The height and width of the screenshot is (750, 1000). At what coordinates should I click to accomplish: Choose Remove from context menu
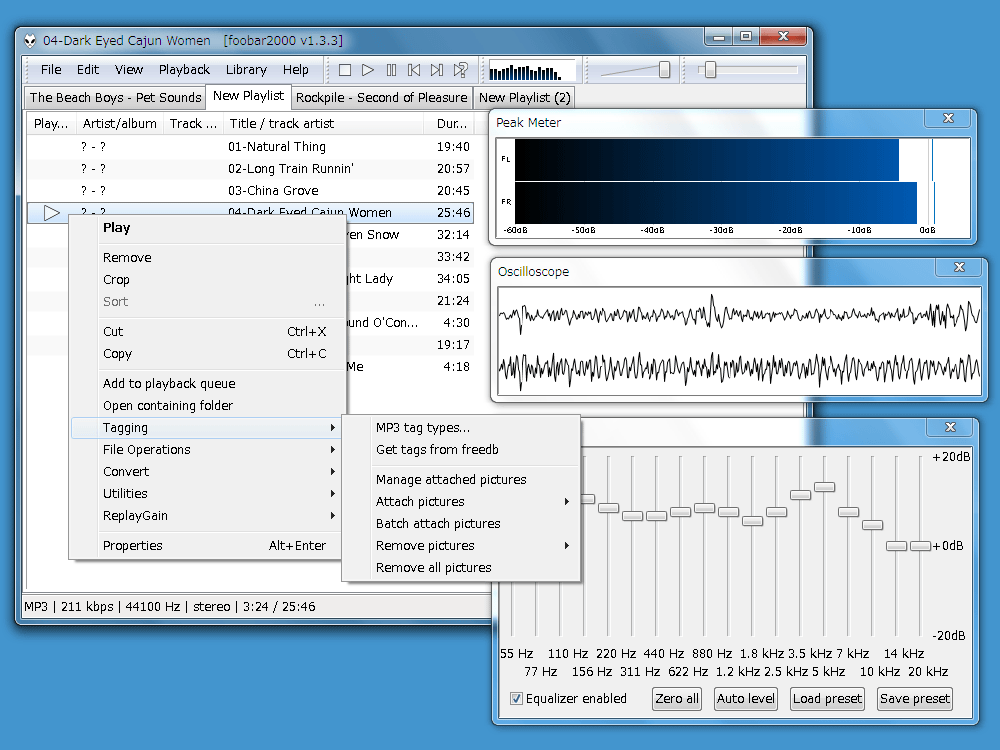(208, 258)
